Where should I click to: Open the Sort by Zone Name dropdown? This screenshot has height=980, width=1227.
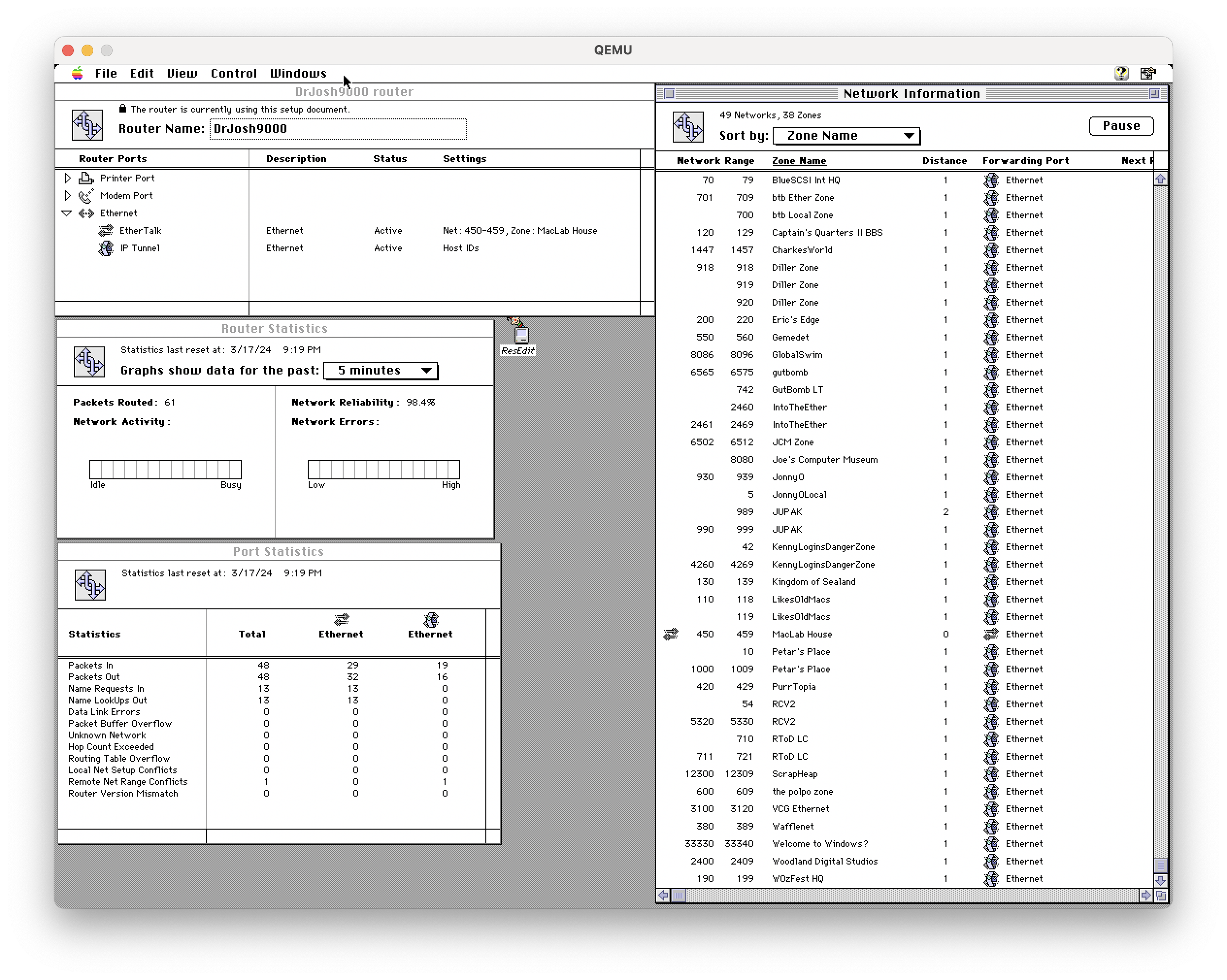pos(846,136)
